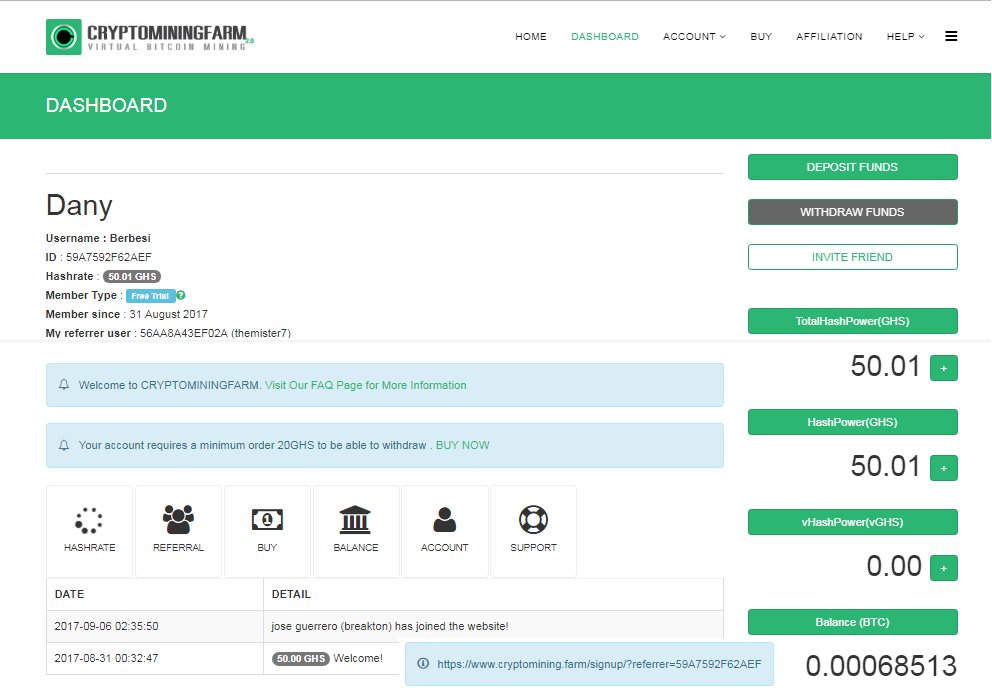
Task: Click the 50.01 GHS hashrate badge
Action: [132, 277]
